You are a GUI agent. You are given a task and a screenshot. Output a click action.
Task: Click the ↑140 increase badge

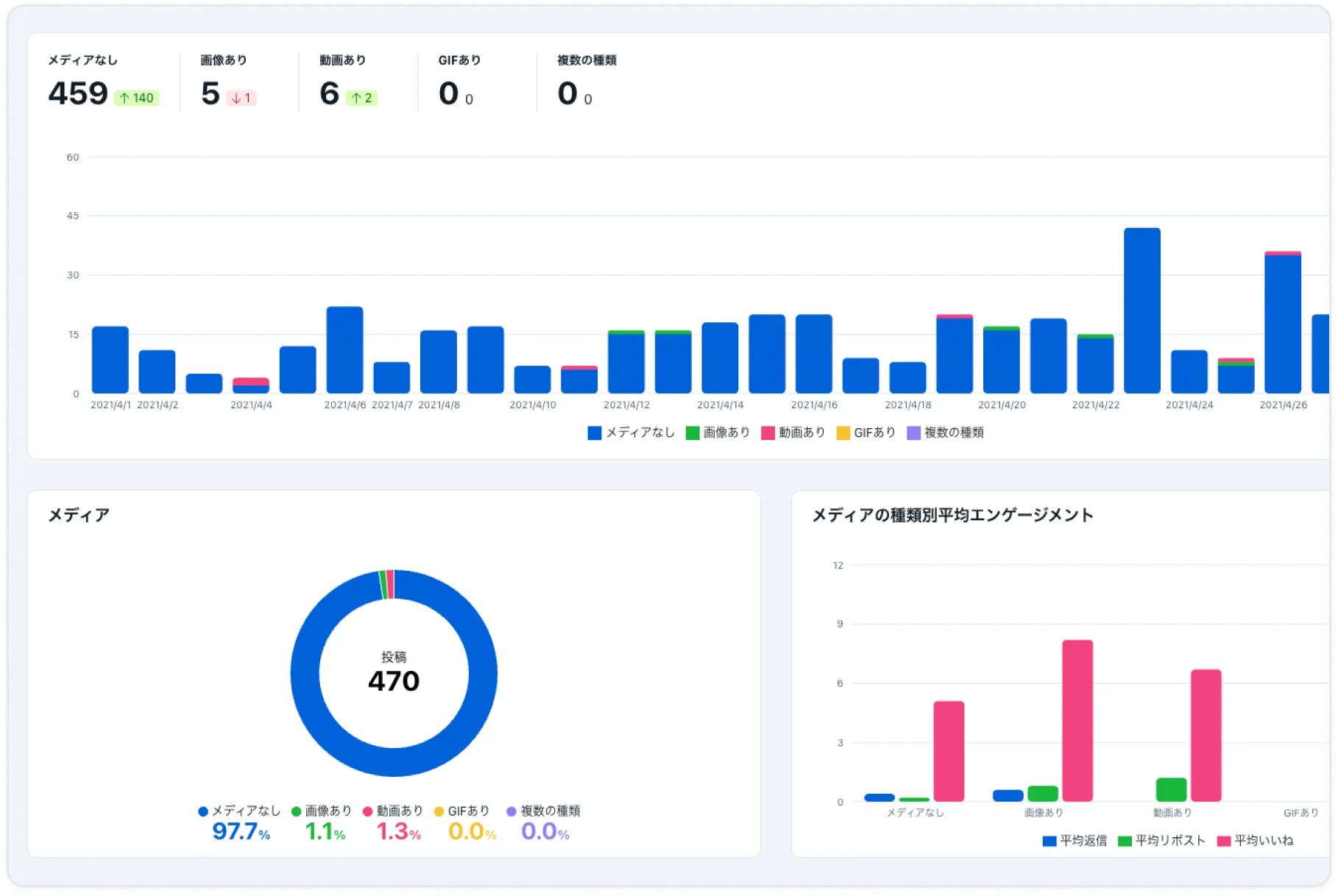135,97
